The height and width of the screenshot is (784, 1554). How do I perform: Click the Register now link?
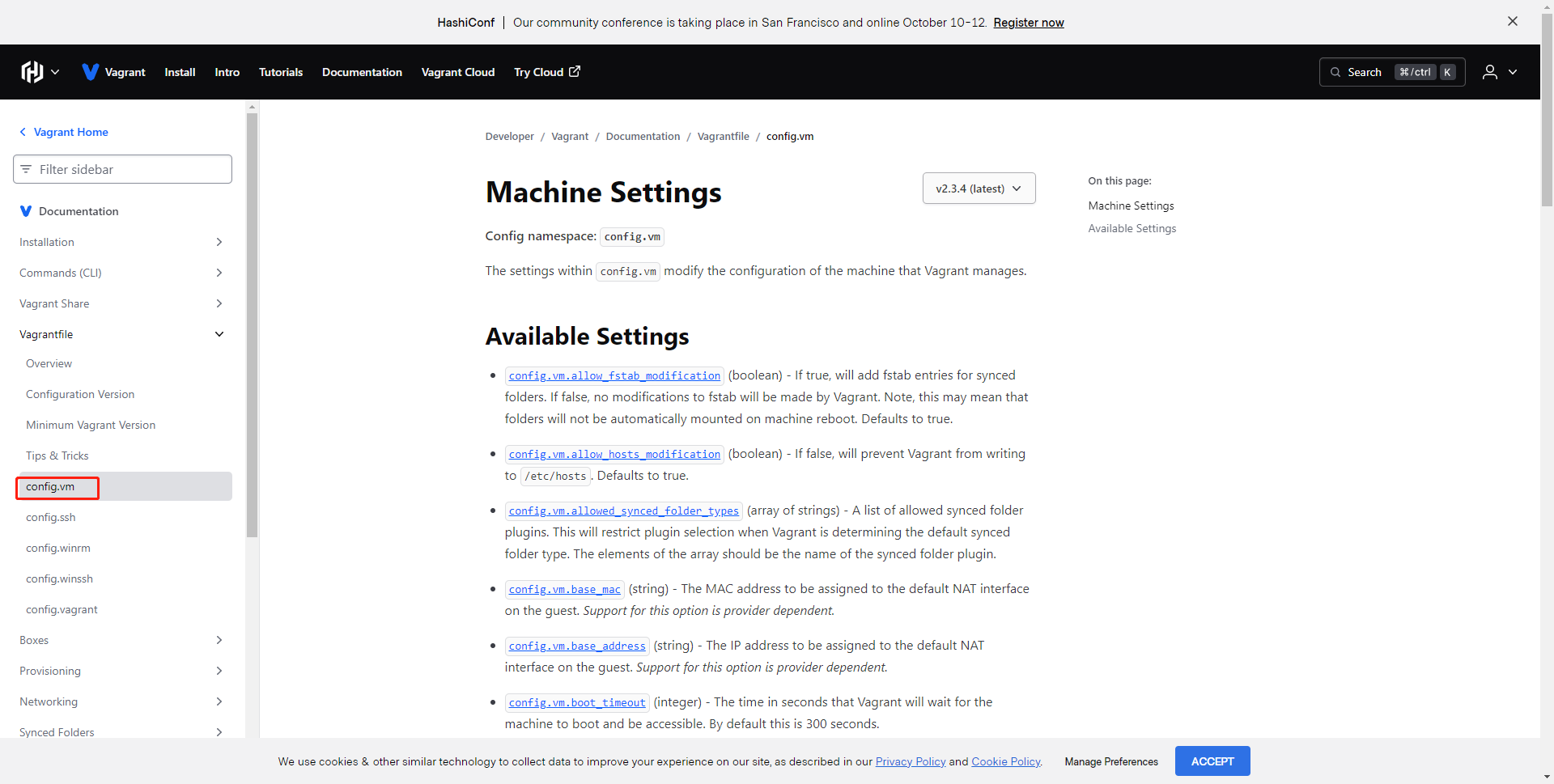[x=1029, y=23]
